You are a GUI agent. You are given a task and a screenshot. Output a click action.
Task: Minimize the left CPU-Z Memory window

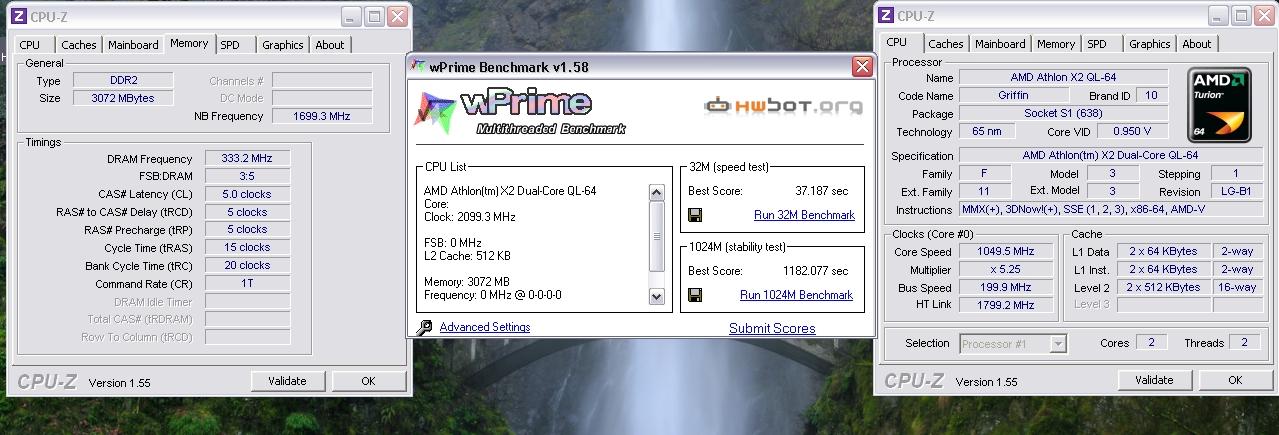[x=351, y=16]
